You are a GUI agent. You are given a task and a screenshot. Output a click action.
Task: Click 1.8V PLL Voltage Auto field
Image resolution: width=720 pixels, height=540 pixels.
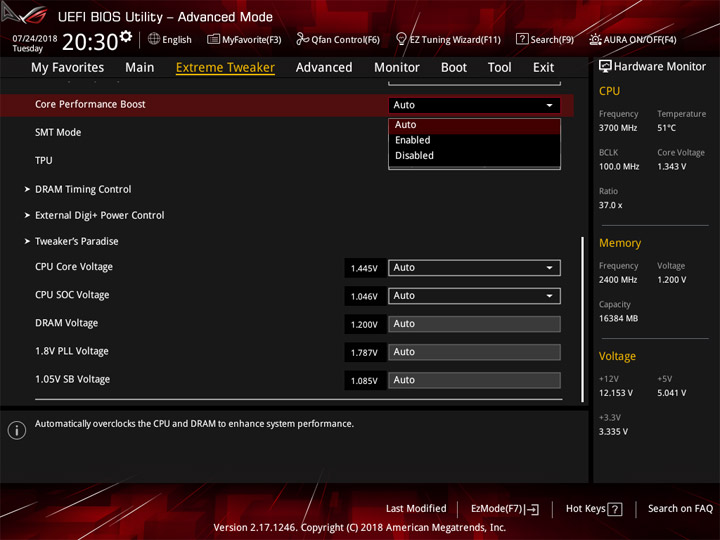tap(474, 352)
